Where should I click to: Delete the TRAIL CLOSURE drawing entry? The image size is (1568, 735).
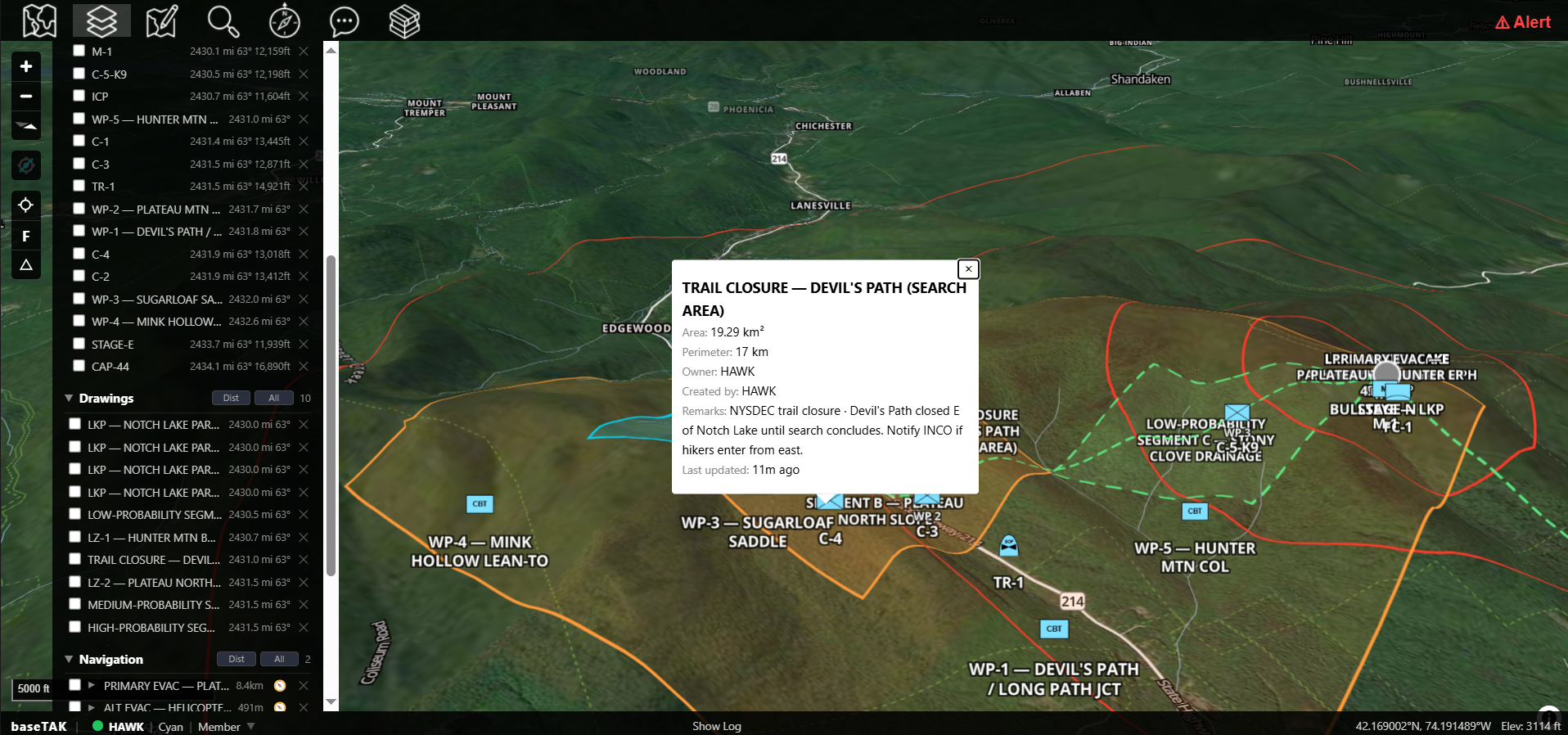pos(304,559)
